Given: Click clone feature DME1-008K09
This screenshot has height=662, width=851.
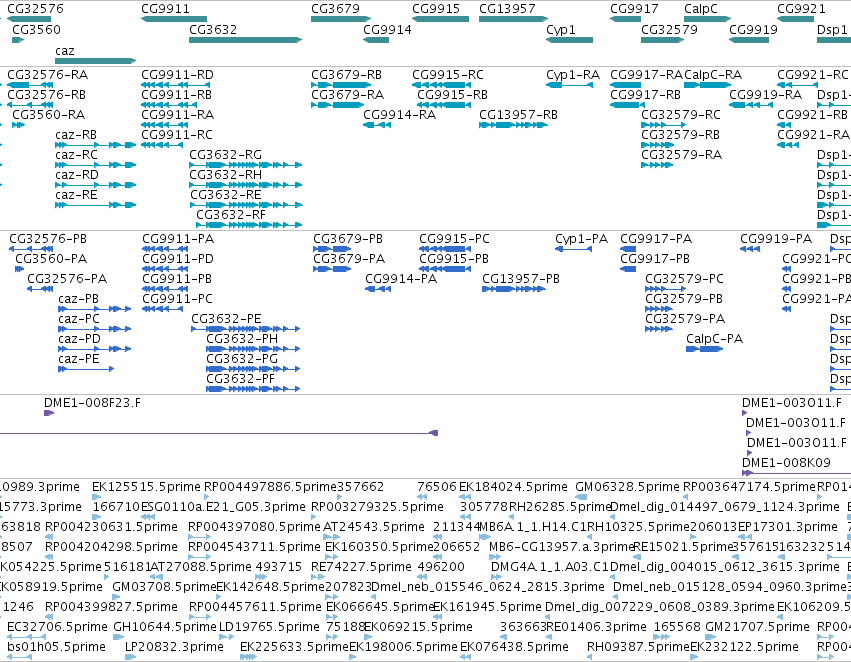Looking at the screenshot, I should (786, 462).
